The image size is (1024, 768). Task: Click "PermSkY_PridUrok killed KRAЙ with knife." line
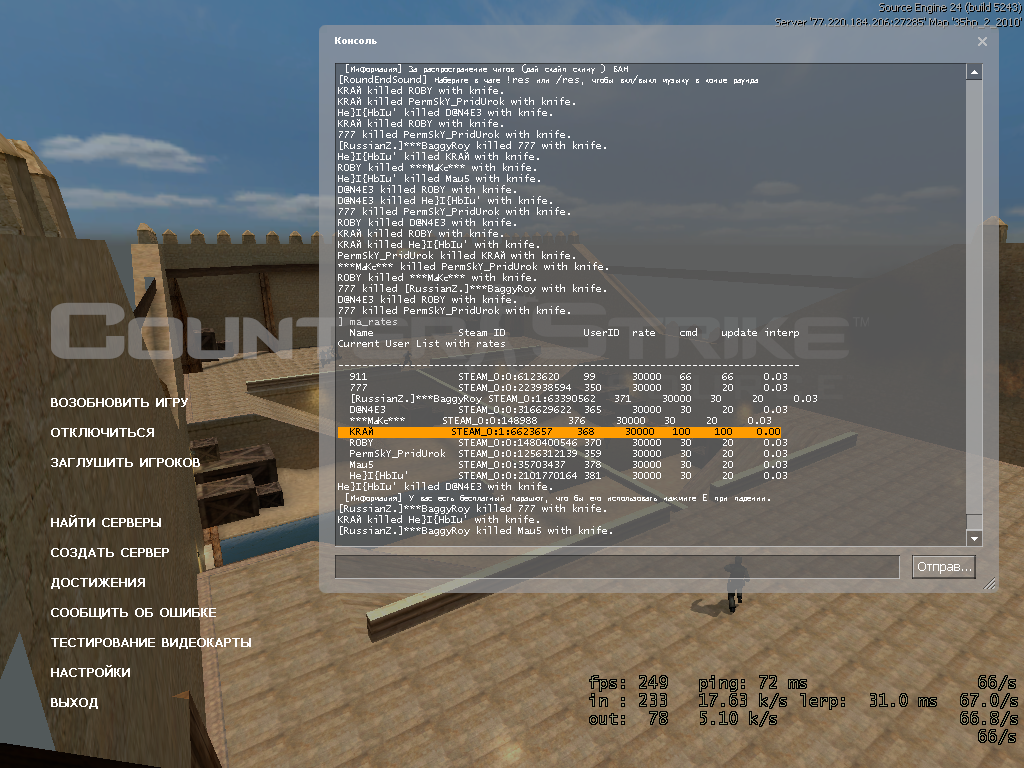point(456,256)
